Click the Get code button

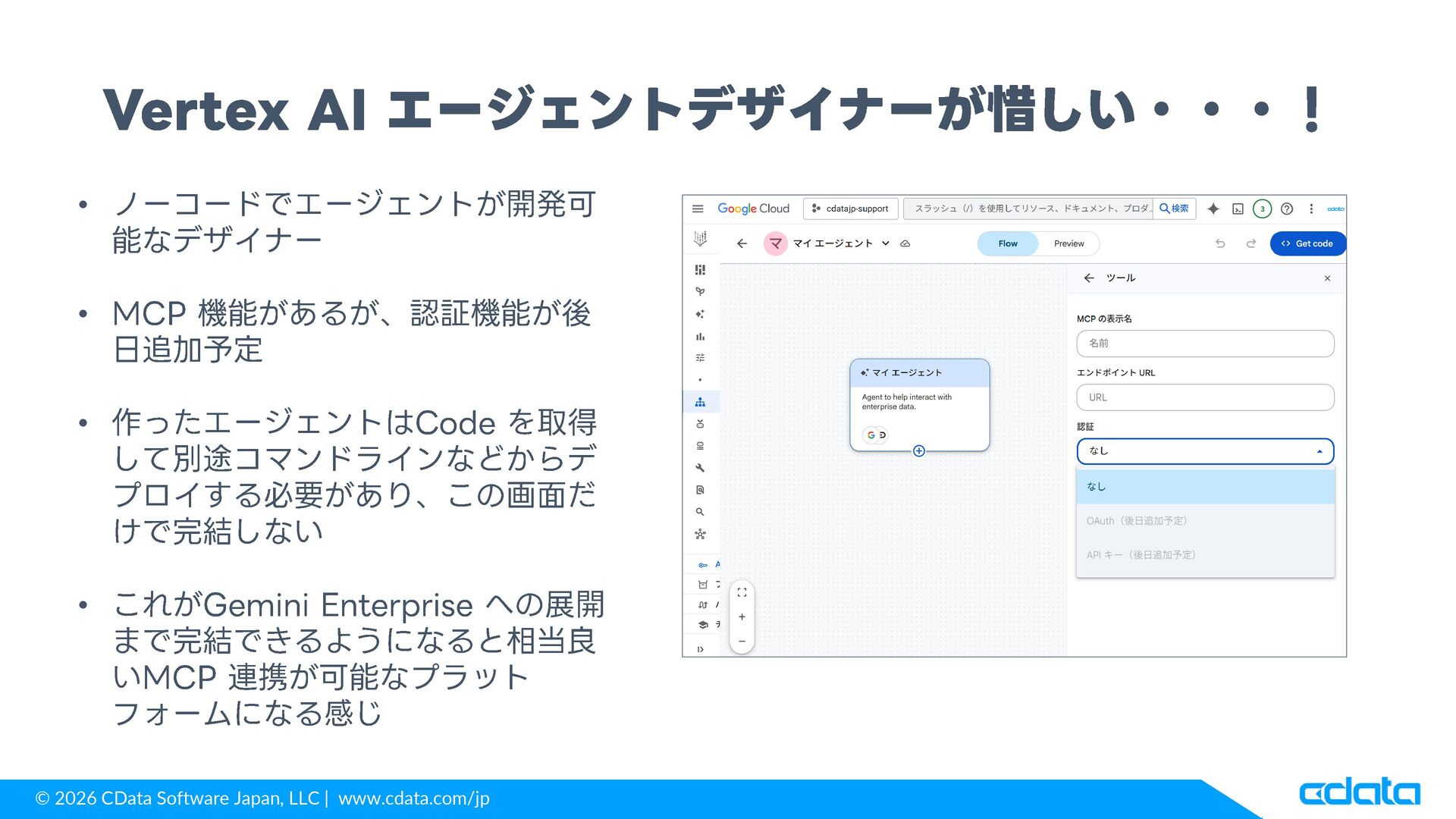tap(1307, 243)
